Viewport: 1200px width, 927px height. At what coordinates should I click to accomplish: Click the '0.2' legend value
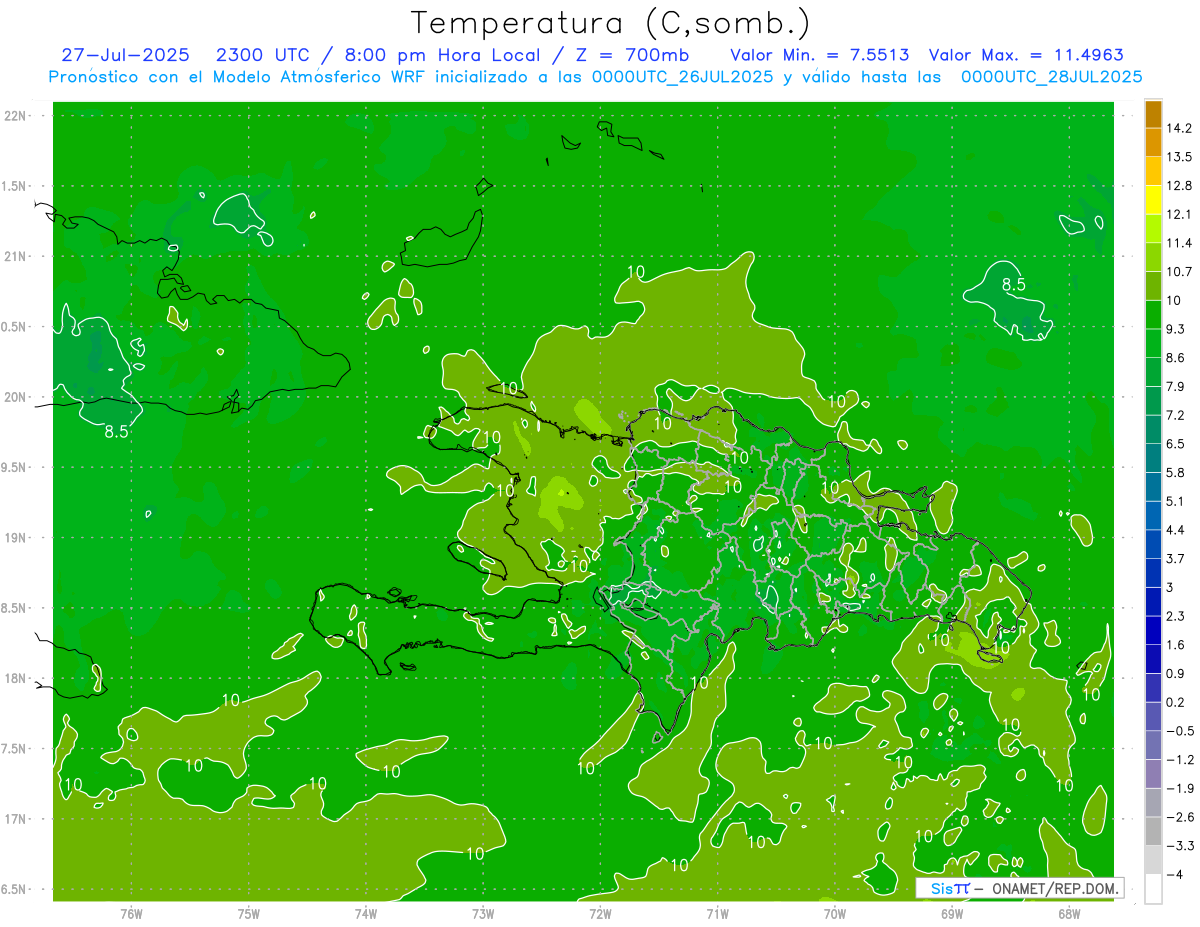pos(1176,702)
